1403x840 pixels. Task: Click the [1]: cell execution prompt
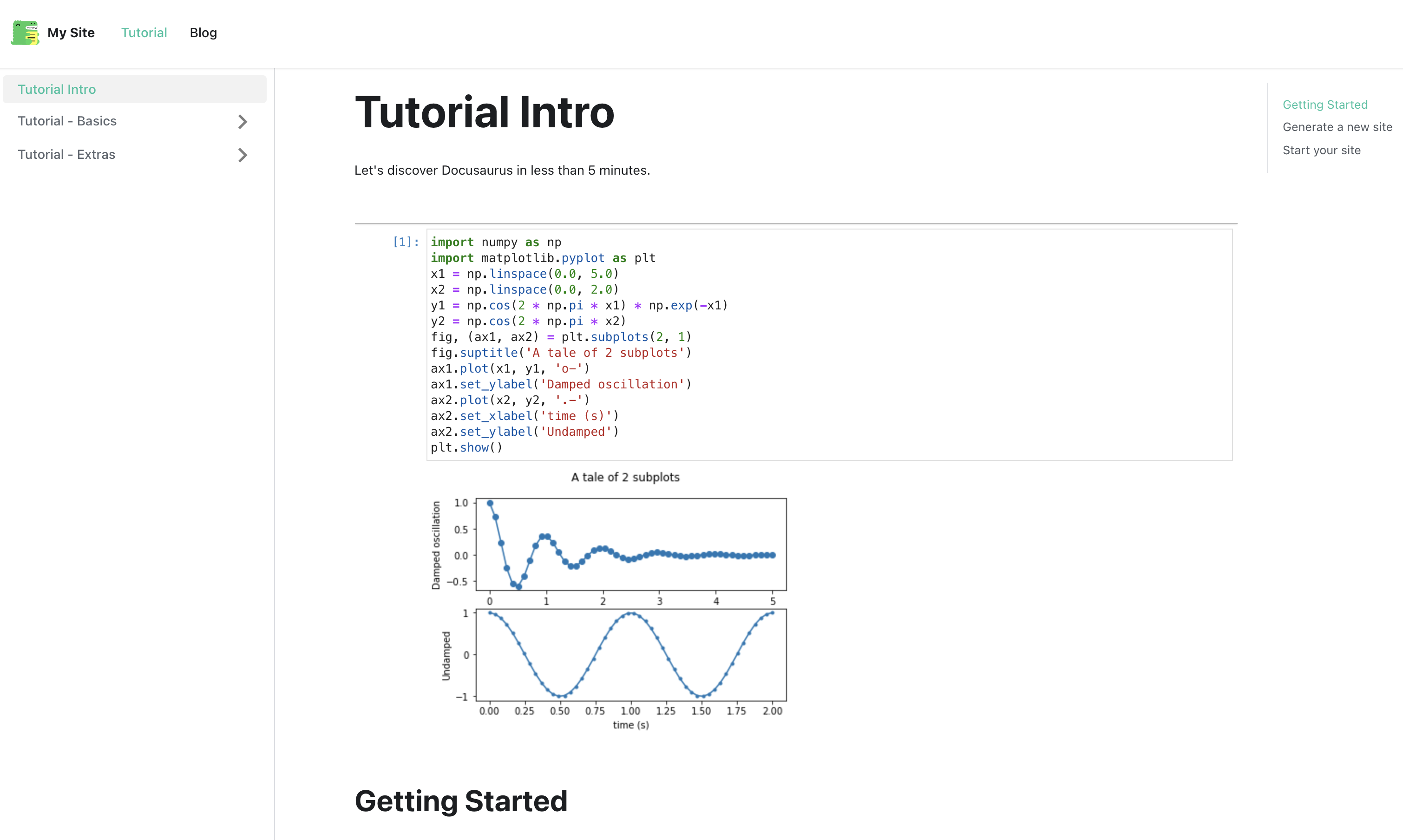click(406, 242)
